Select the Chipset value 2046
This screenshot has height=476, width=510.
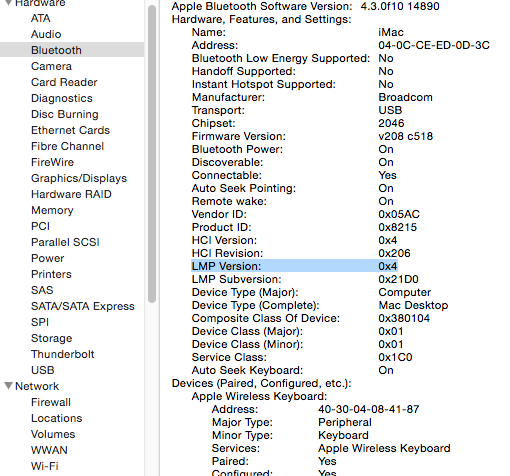pyautogui.click(x=391, y=123)
